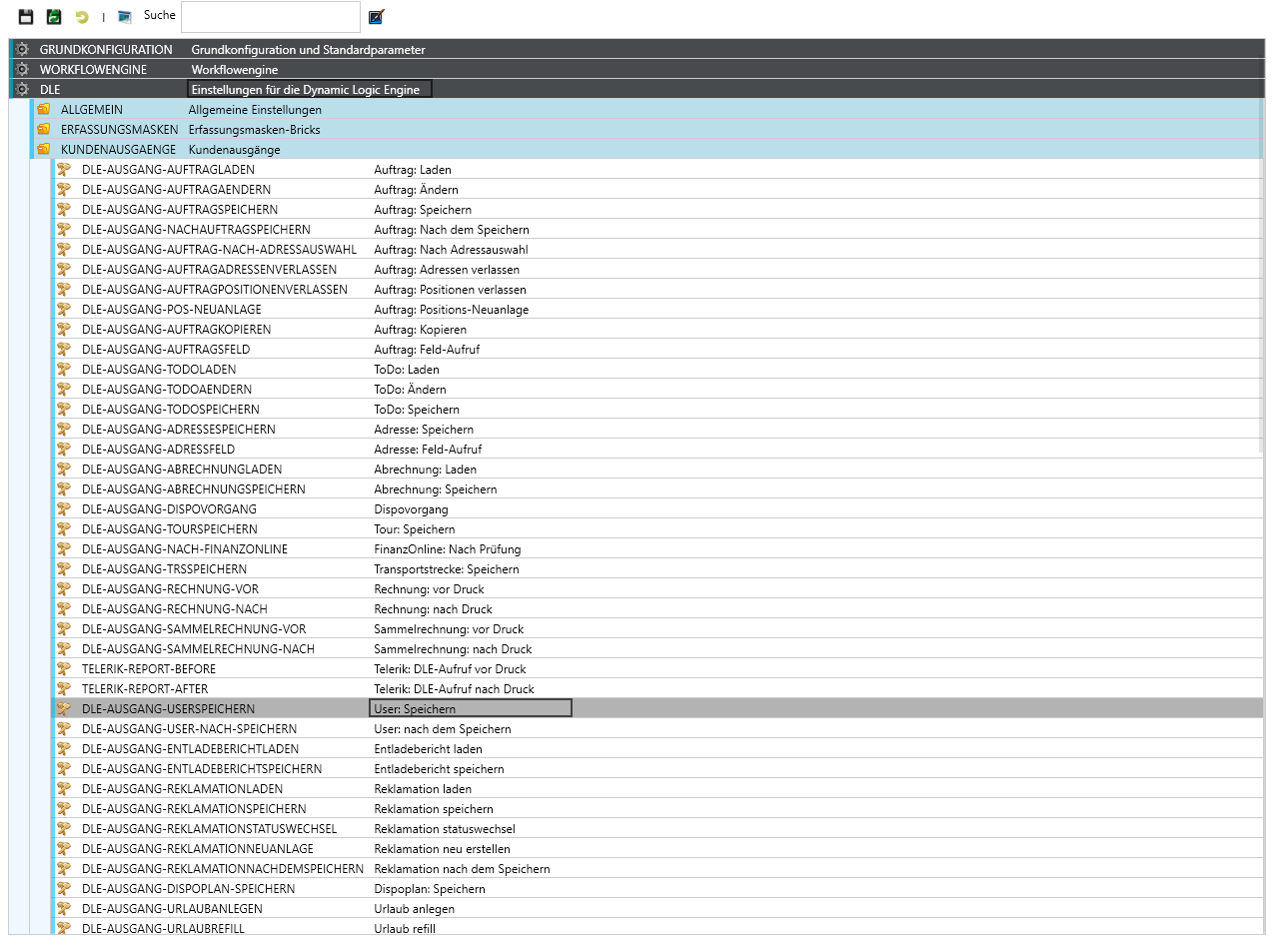Click the edit pencil icon beside search box

pos(376,17)
